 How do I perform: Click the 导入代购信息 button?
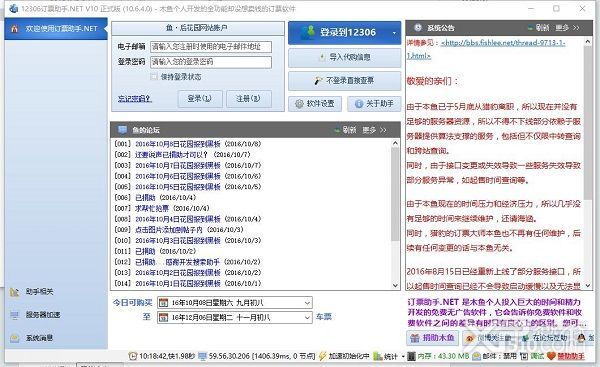click(x=344, y=57)
